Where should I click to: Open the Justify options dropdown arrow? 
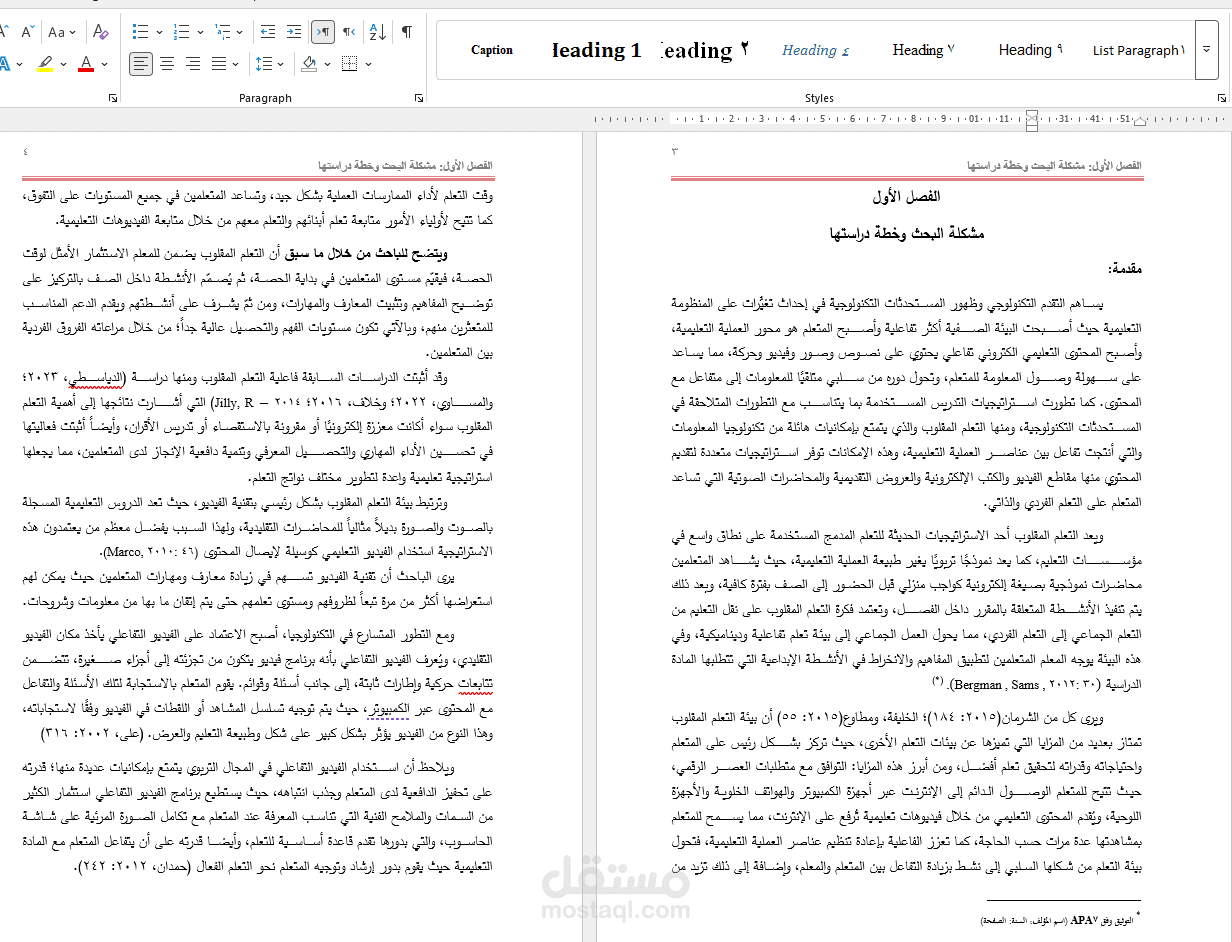(234, 64)
